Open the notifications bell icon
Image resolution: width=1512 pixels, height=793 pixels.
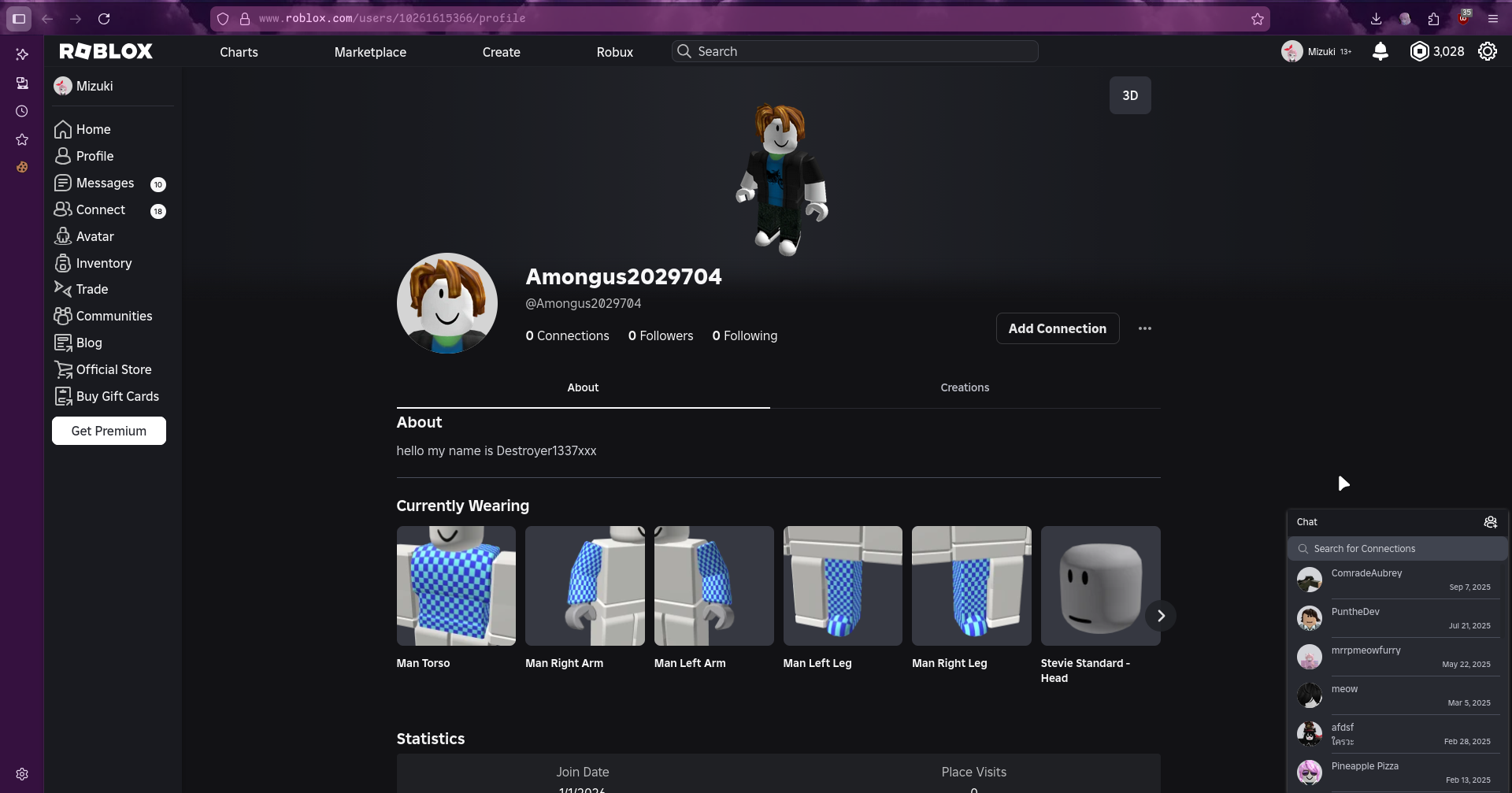point(1380,52)
